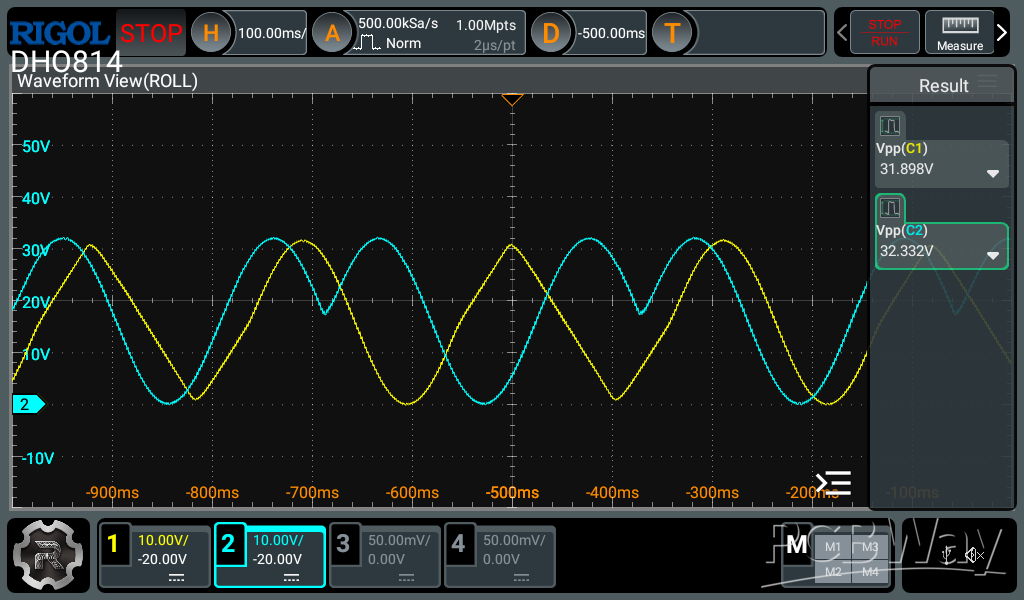This screenshot has height=600, width=1024.
Task: Expand the Vpp(C2) result dropdown arrow
Action: [x=992, y=255]
